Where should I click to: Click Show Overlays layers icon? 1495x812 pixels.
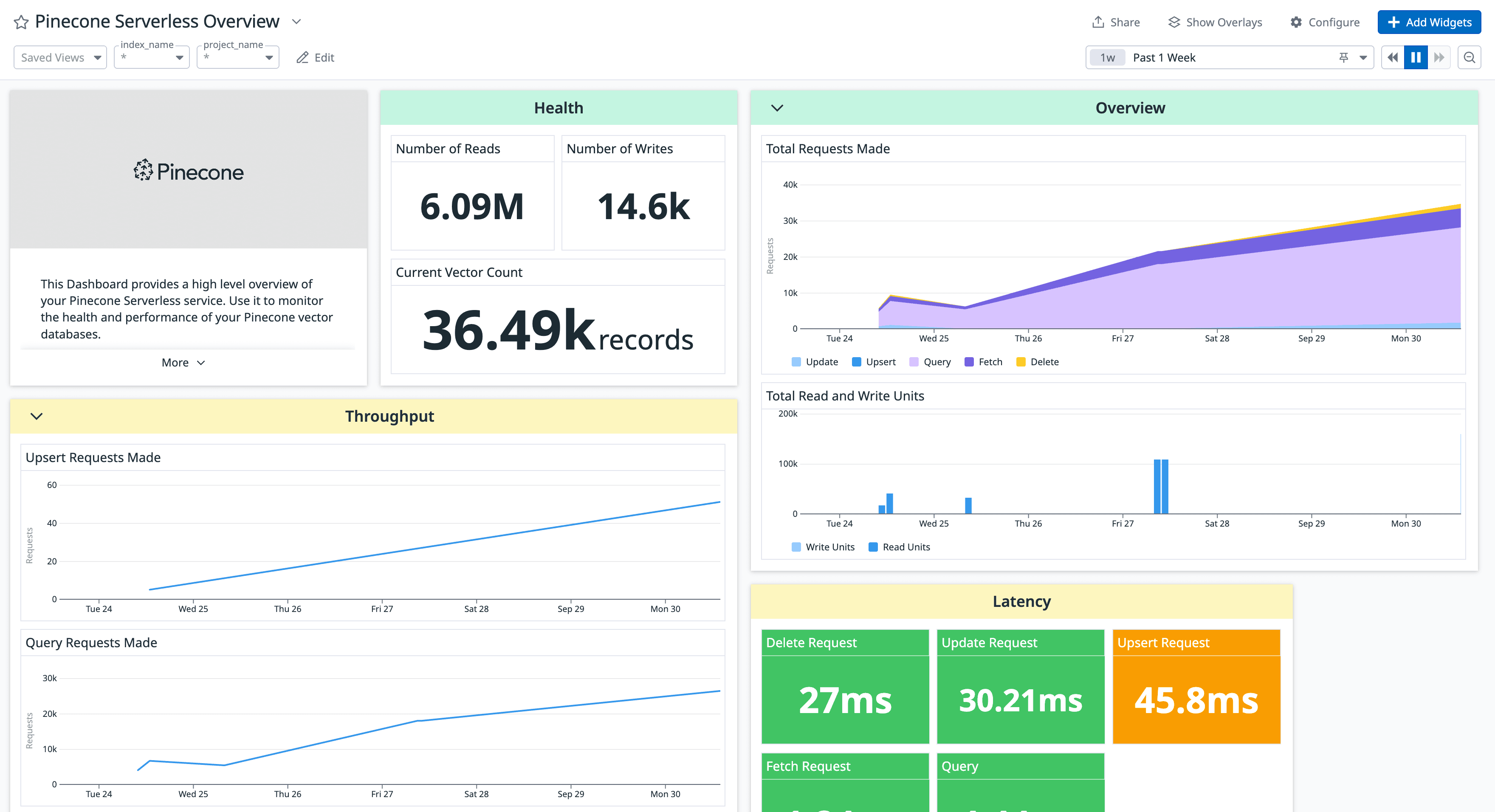pos(1173,22)
